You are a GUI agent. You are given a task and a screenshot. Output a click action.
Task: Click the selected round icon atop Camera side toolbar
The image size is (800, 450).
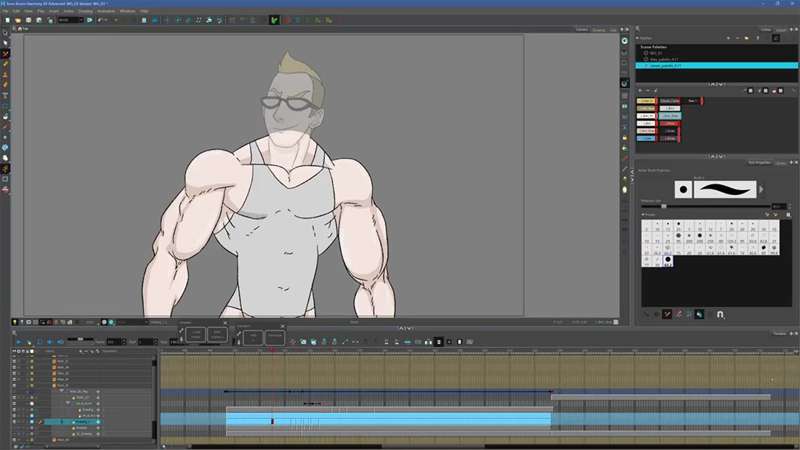click(624, 41)
